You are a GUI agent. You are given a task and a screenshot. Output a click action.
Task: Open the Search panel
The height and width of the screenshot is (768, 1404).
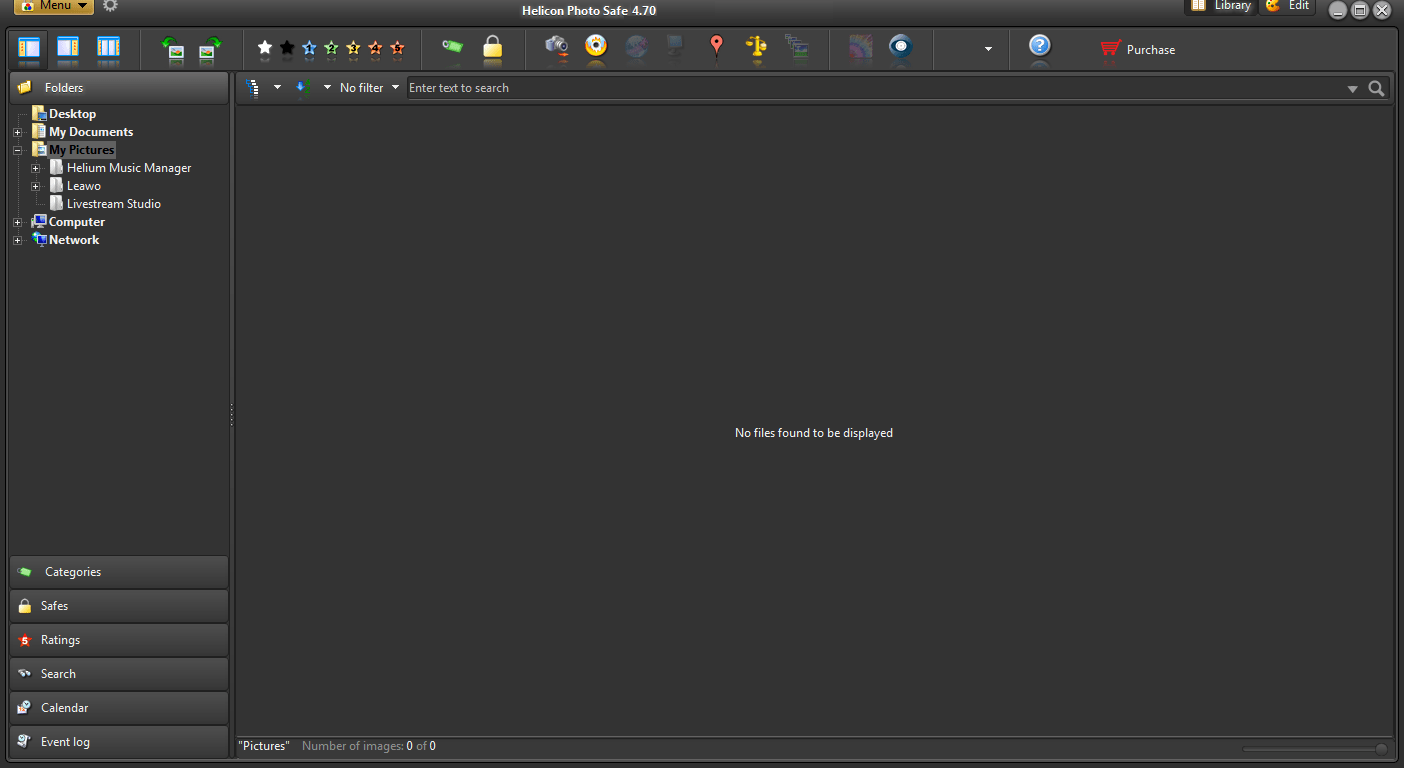coord(119,674)
